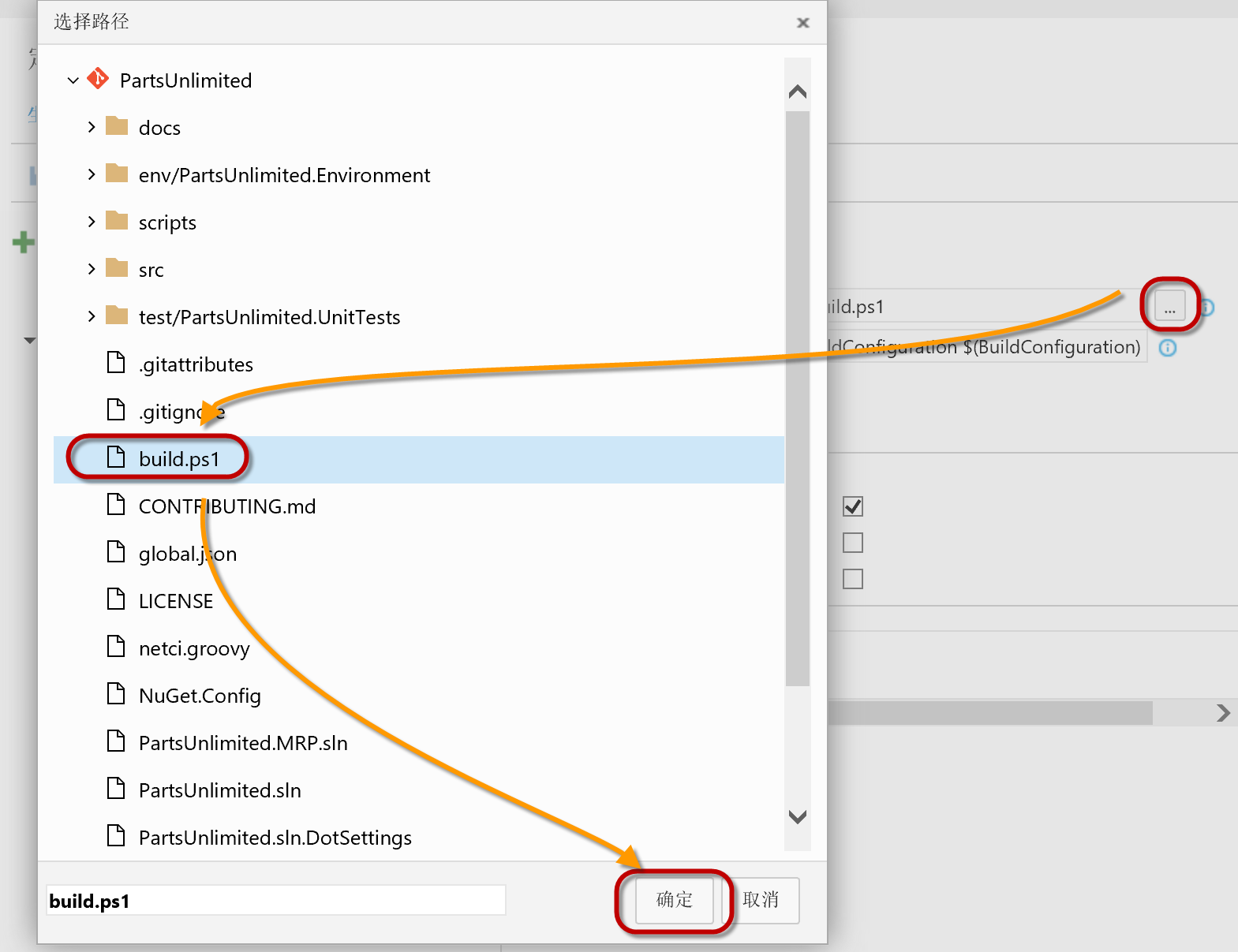The image size is (1238, 952).
Task: Select the netci.groovy file
Action: pyautogui.click(x=194, y=649)
